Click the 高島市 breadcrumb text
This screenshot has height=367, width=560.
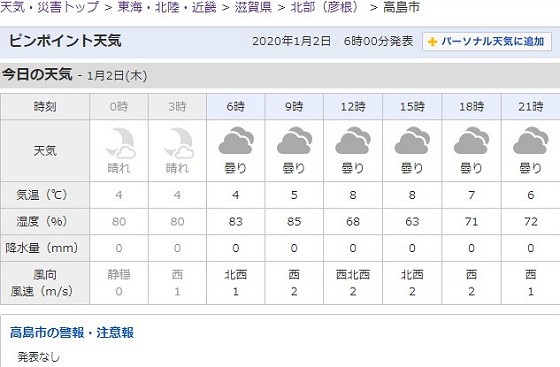(x=401, y=7)
